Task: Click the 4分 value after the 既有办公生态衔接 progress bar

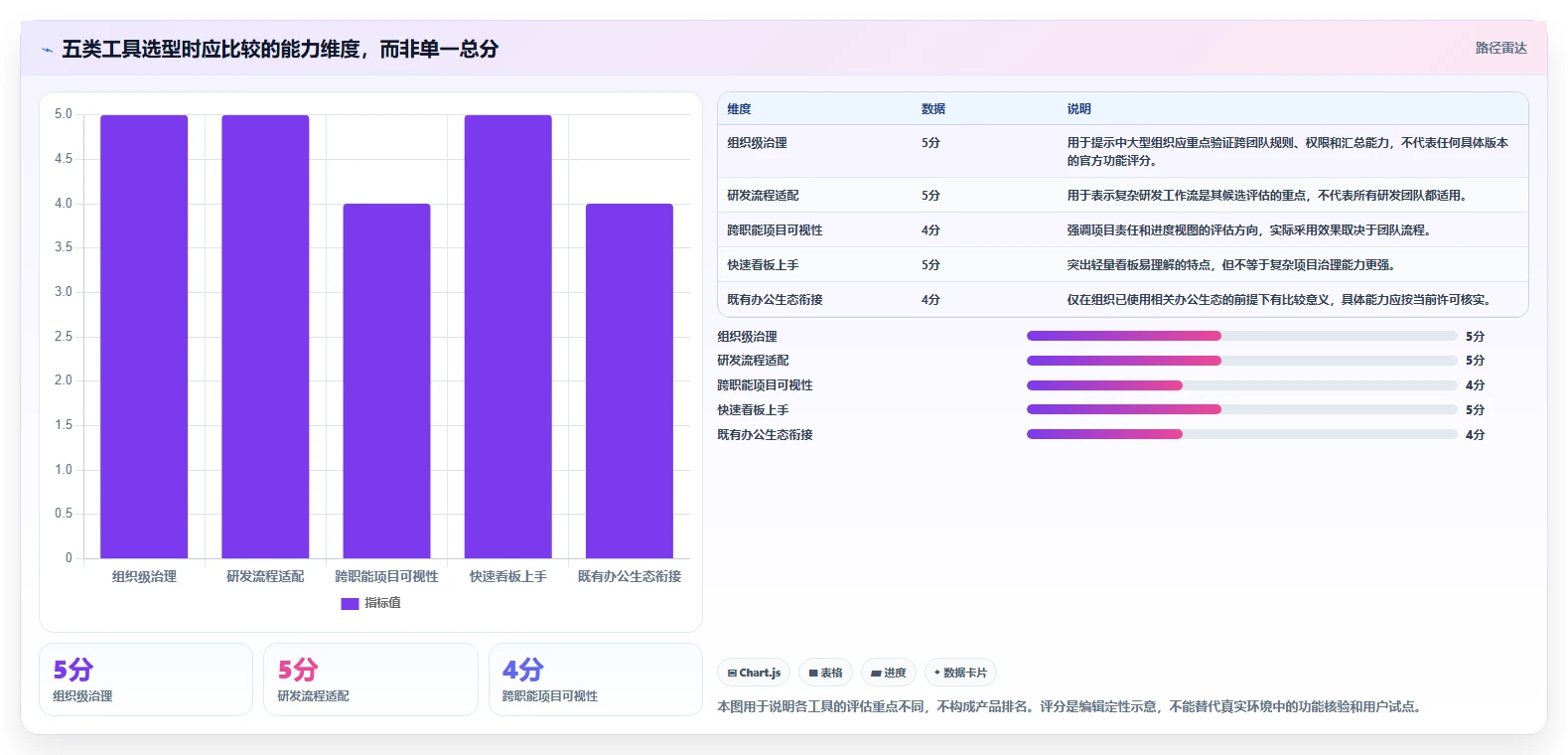Action: [1475, 435]
